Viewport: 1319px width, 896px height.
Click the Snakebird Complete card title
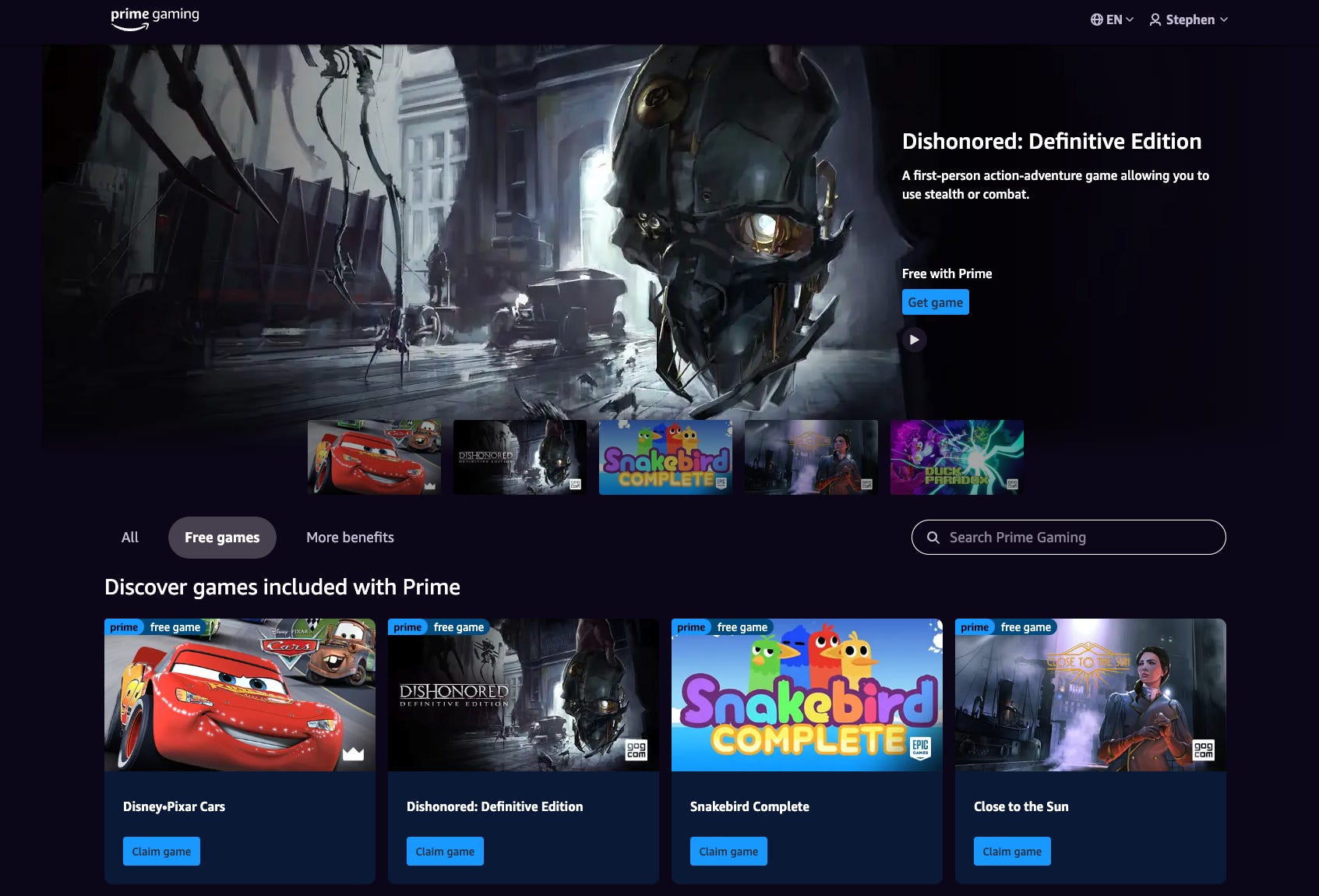pyautogui.click(x=749, y=806)
